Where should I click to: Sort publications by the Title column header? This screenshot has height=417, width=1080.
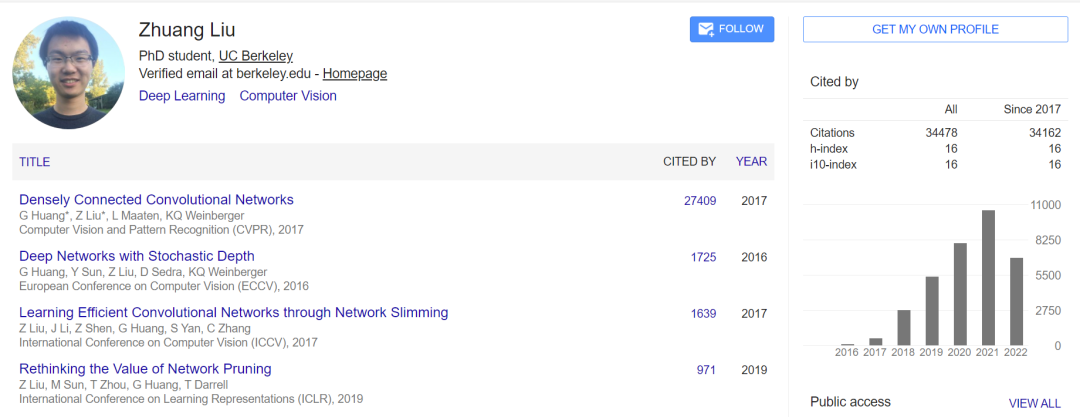coord(34,162)
